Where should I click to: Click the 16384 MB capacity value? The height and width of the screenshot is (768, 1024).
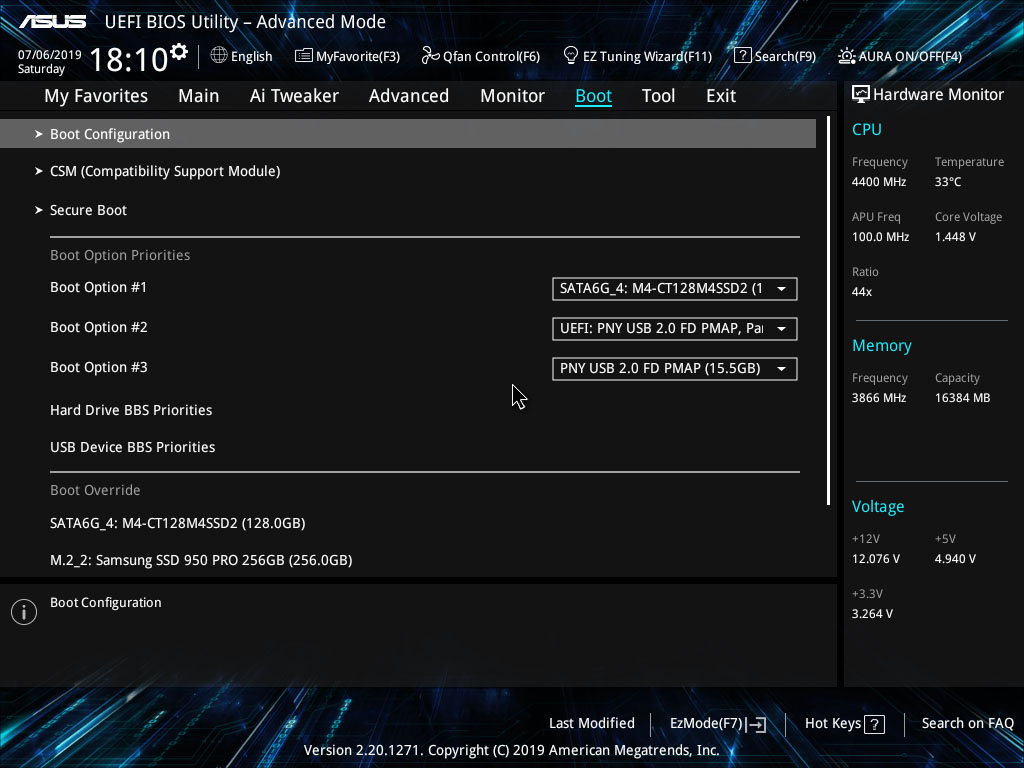[x=962, y=398]
